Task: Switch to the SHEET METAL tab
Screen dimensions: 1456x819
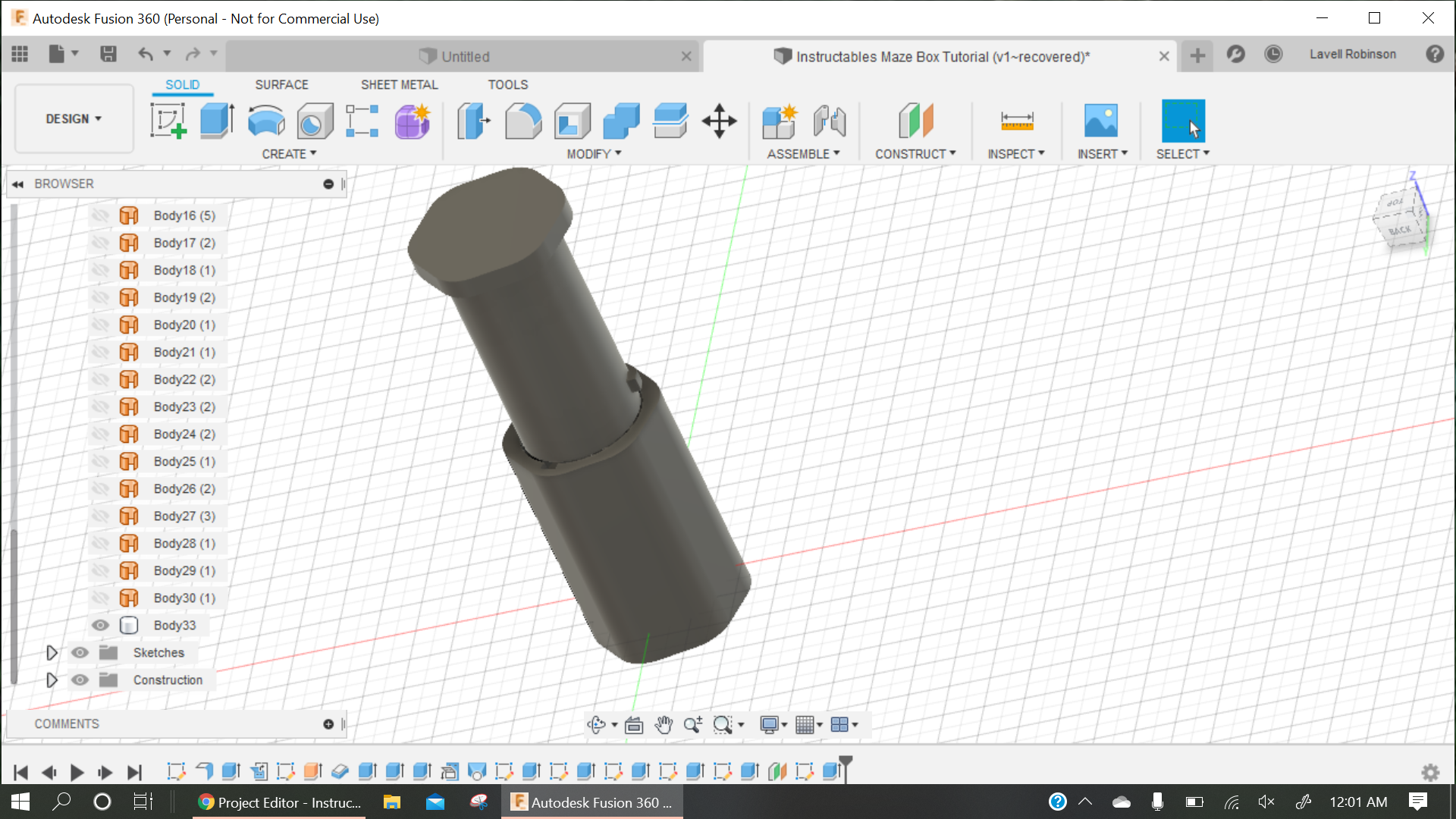Action: [x=399, y=85]
